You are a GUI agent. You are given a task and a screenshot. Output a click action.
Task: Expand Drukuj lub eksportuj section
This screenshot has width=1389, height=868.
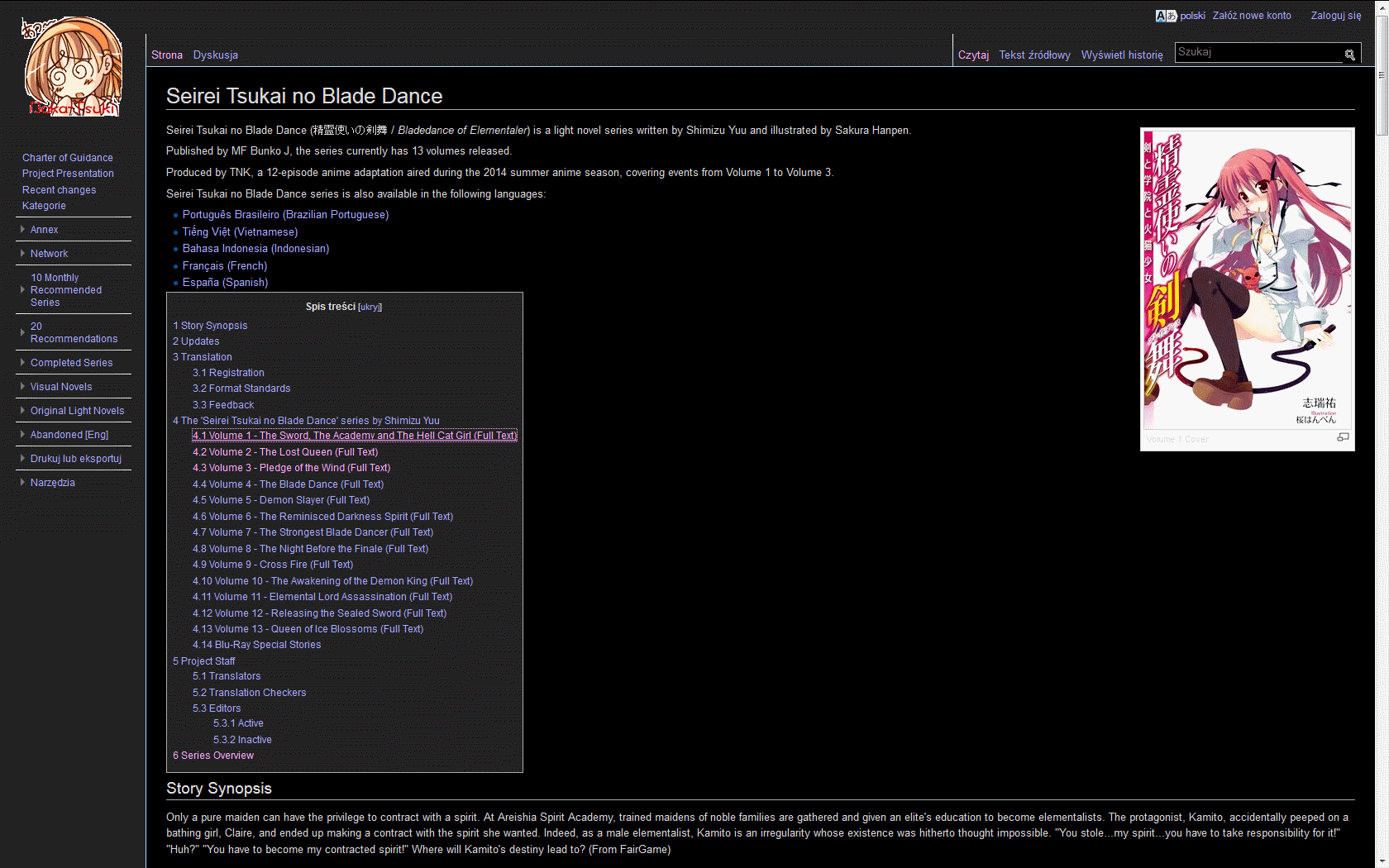click(75, 459)
